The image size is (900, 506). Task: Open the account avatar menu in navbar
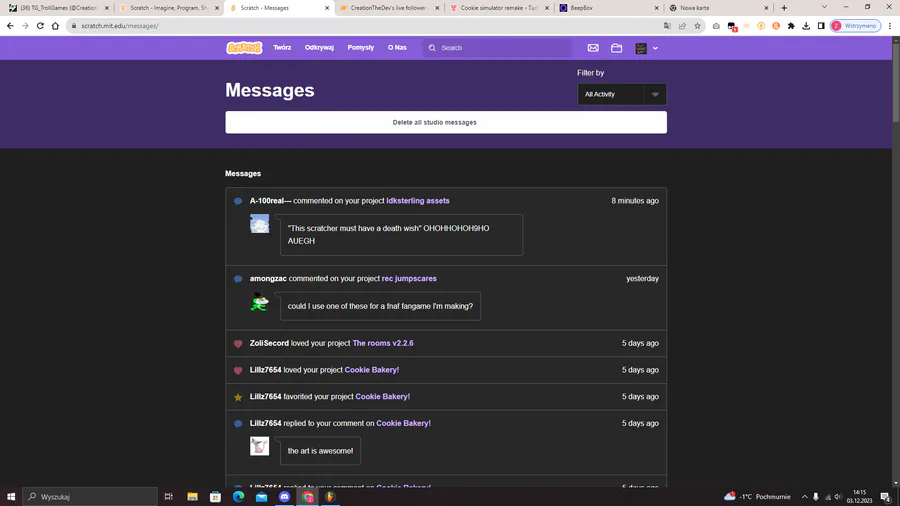point(646,48)
